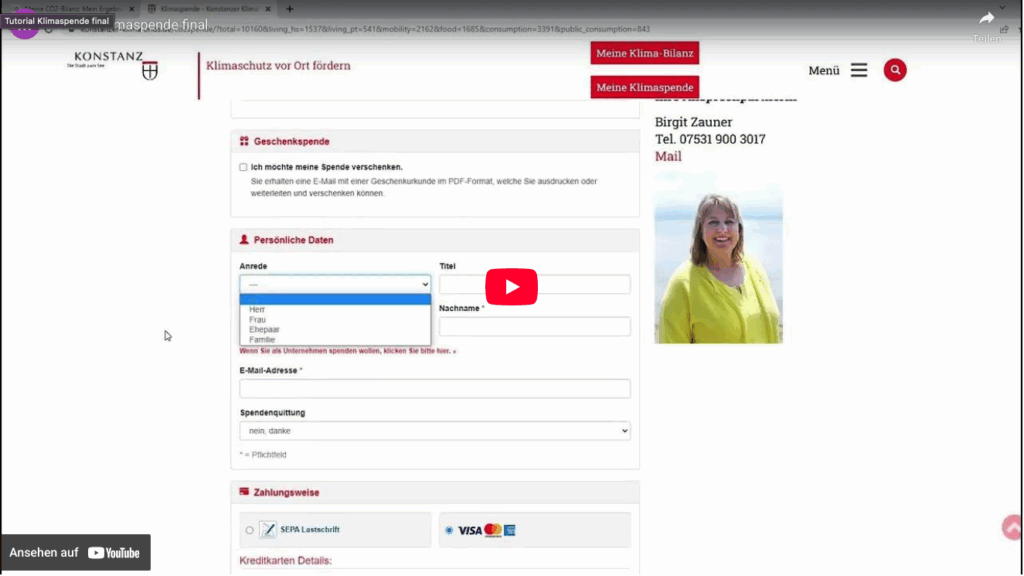Click the E-Mail-Adresse input field
Screen dimensions: 1024x576
click(434, 389)
